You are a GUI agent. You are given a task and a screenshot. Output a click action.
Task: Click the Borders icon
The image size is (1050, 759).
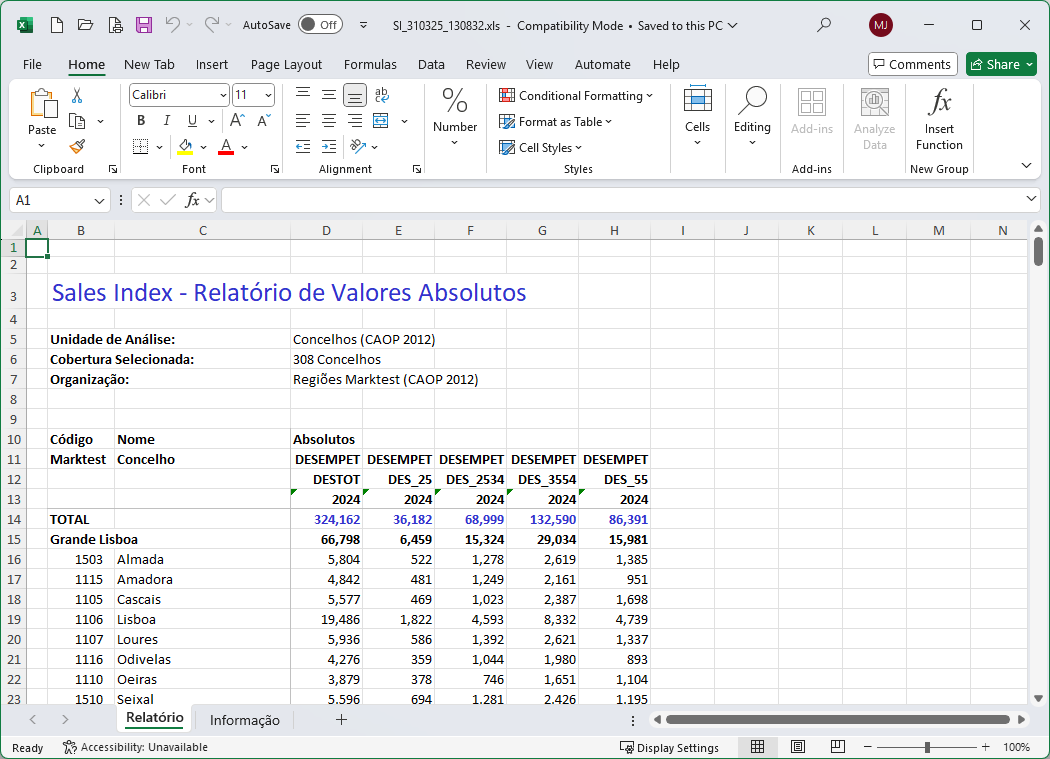point(140,147)
